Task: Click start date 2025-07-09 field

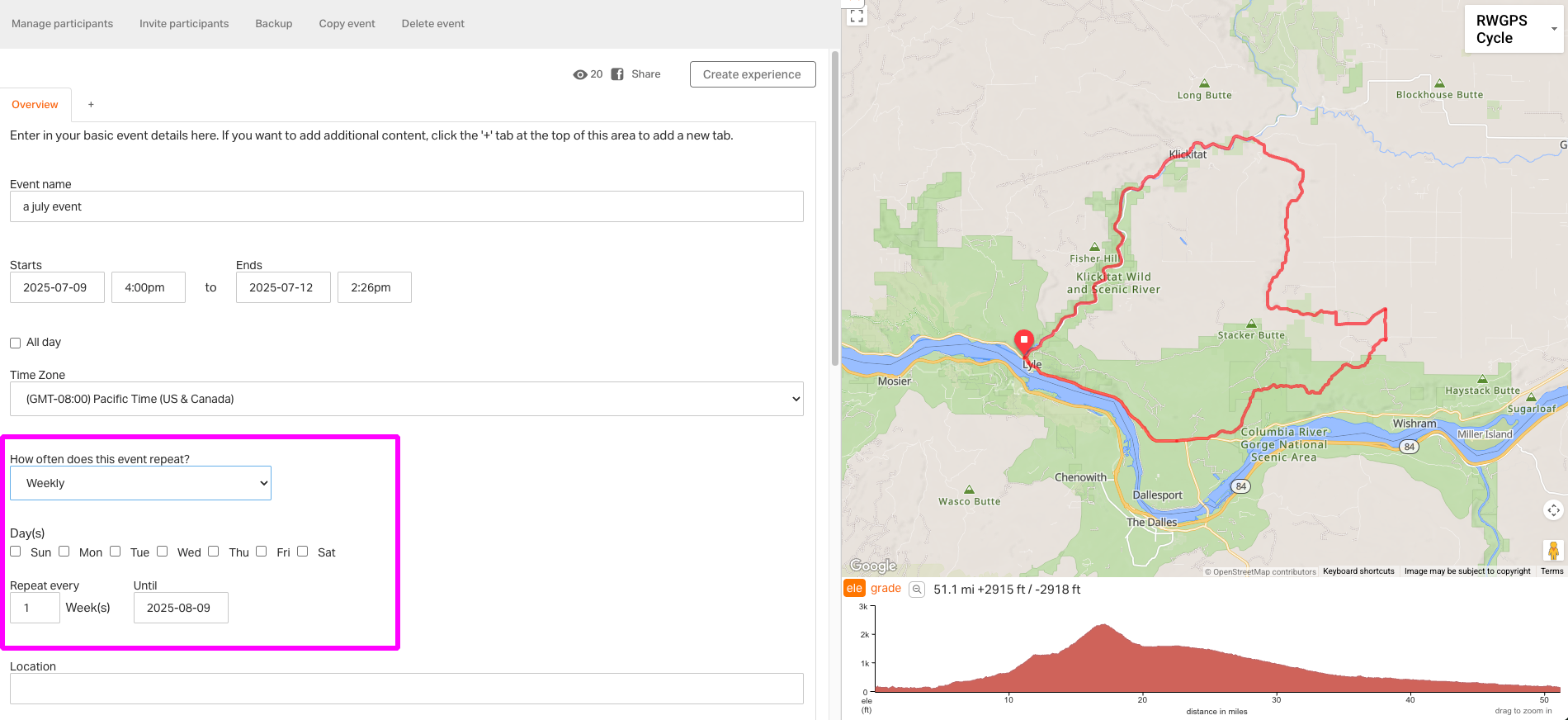Action: (57, 287)
